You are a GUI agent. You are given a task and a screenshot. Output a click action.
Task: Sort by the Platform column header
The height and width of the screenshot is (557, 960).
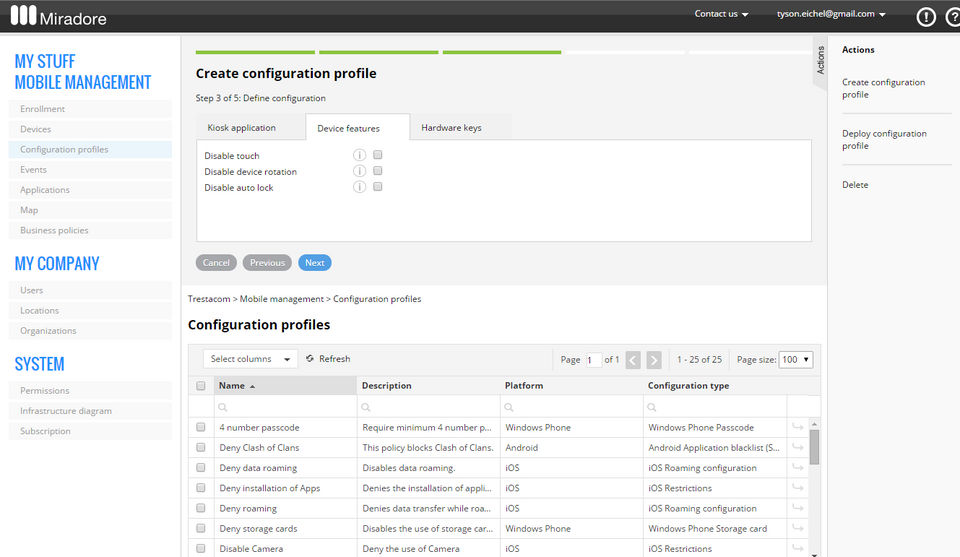point(571,386)
